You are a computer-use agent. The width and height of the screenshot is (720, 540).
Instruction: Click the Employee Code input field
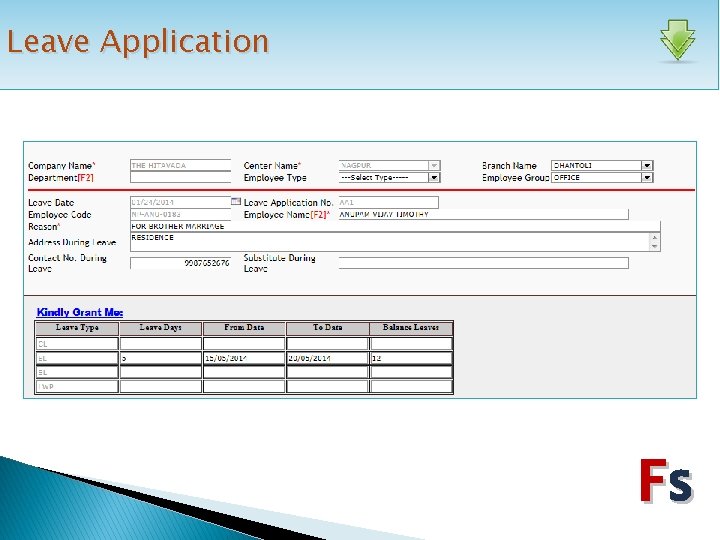tap(180, 214)
